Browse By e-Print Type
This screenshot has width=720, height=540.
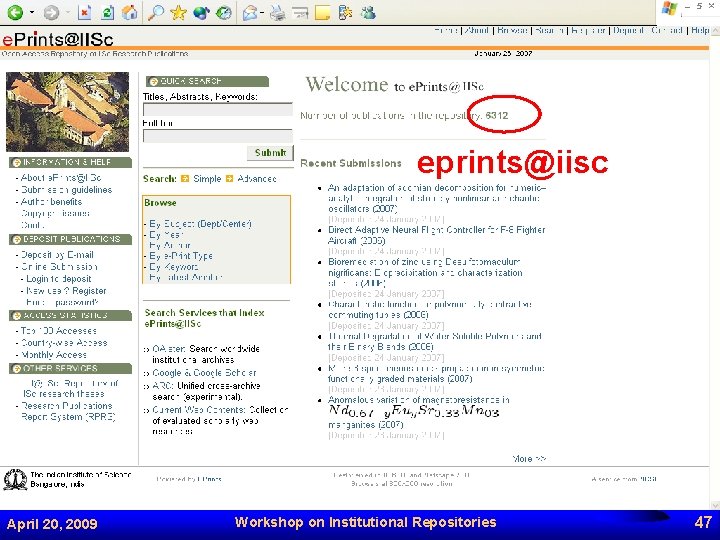(181, 256)
